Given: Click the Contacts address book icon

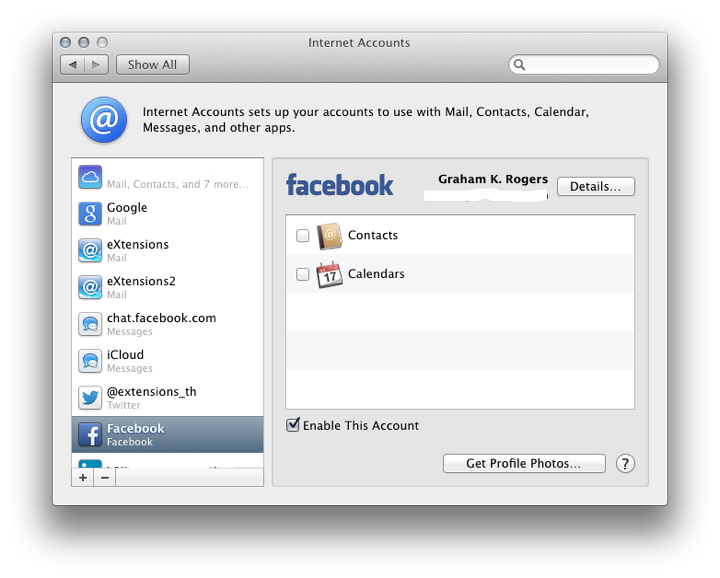Looking at the screenshot, I should pyautogui.click(x=329, y=236).
